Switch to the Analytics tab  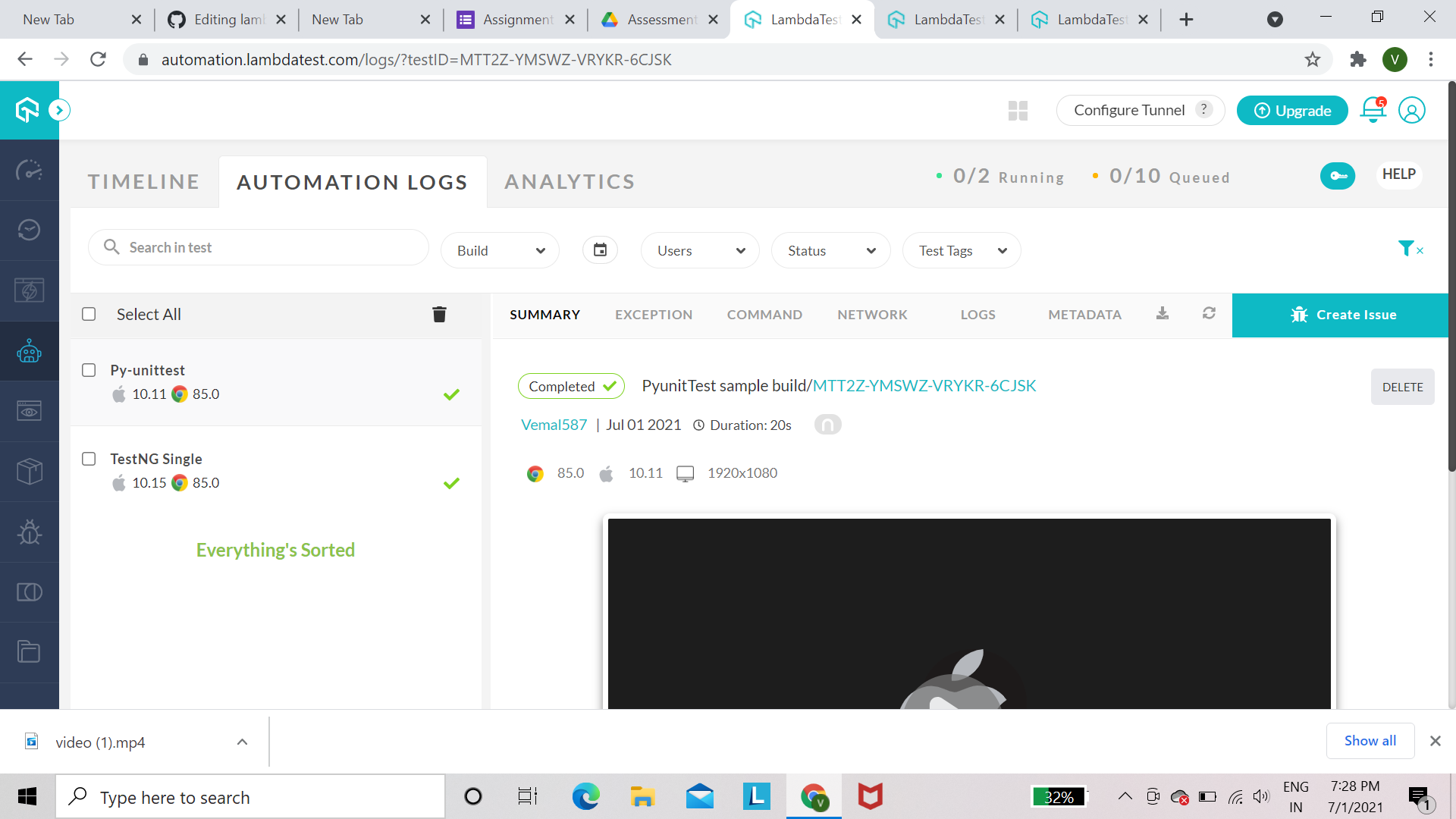(x=570, y=182)
